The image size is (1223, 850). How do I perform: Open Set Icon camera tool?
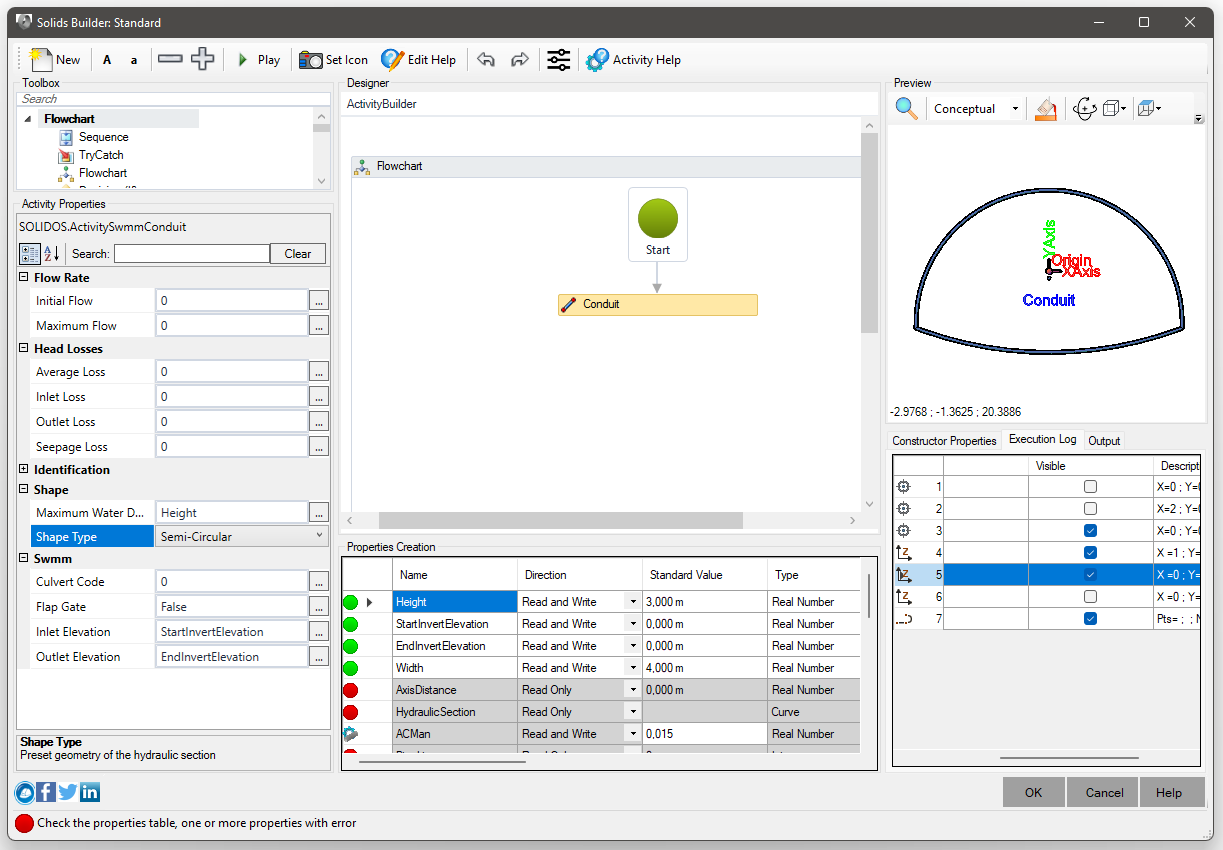click(x=334, y=60)
